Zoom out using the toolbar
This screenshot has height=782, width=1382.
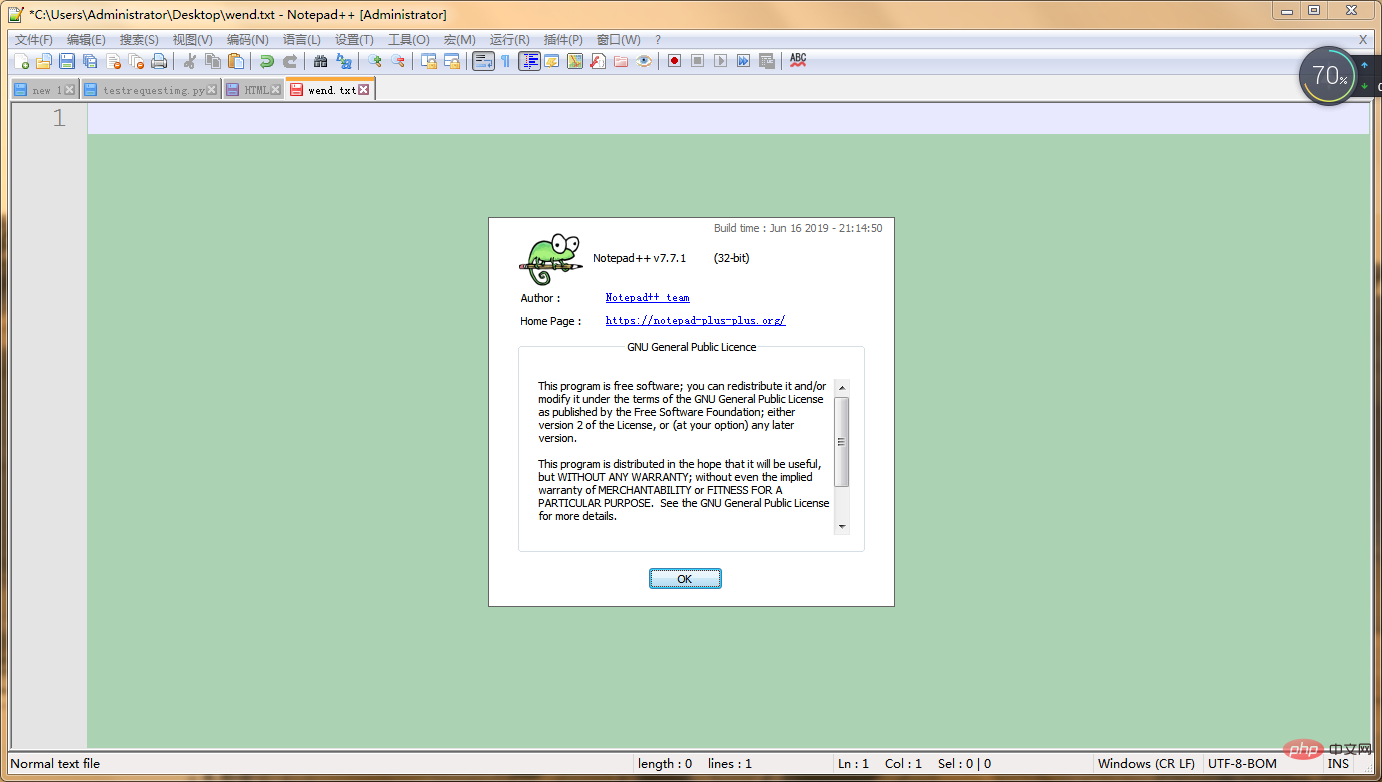click(398, 61)
